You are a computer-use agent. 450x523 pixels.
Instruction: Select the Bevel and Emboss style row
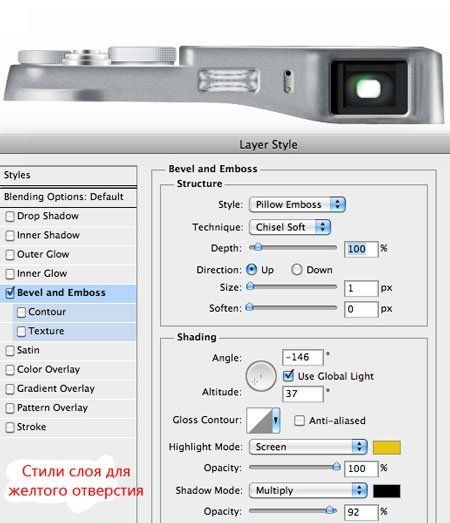tap(68, 293)
